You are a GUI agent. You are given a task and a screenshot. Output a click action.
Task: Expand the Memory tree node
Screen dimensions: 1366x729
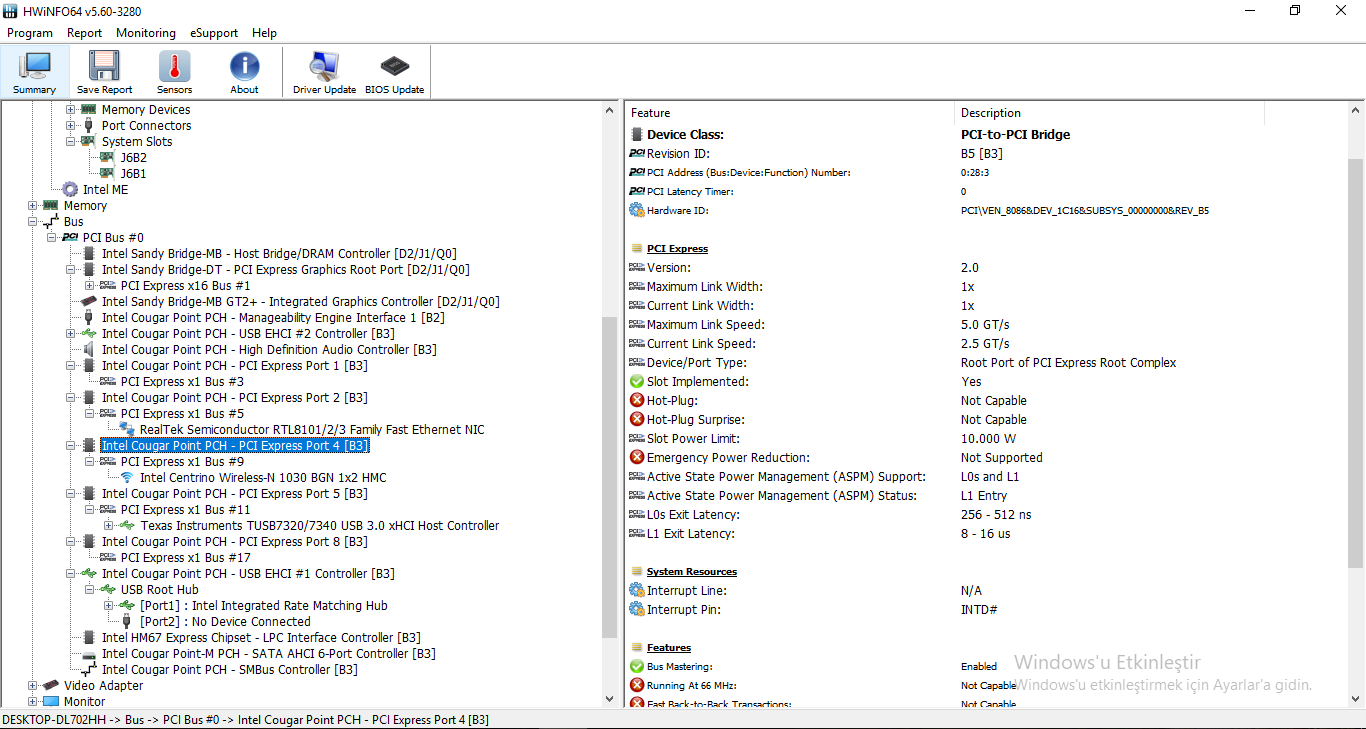click(33, 205)
